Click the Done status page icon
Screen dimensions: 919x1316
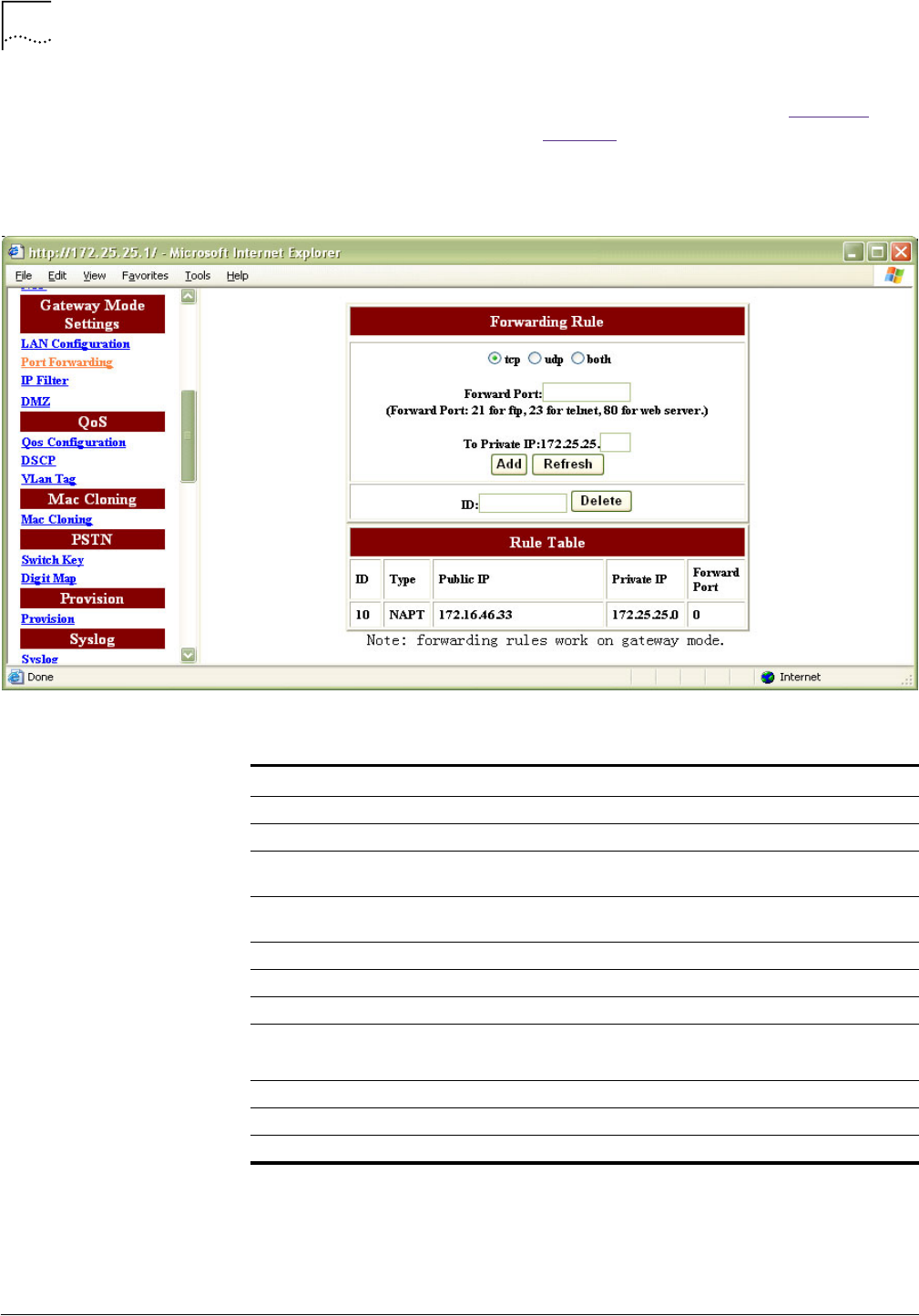[x=15, y=677]
